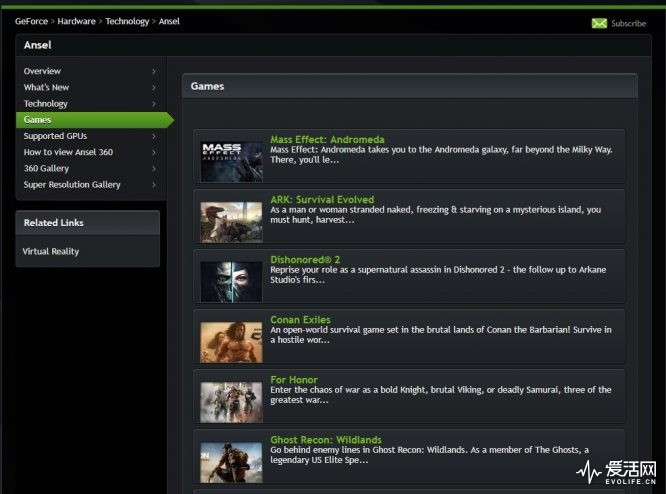Open Ghost Recon: Wildlands title link
Image resolution: width=666 pixels, height=494 pixels.
[x=326, y=440]
